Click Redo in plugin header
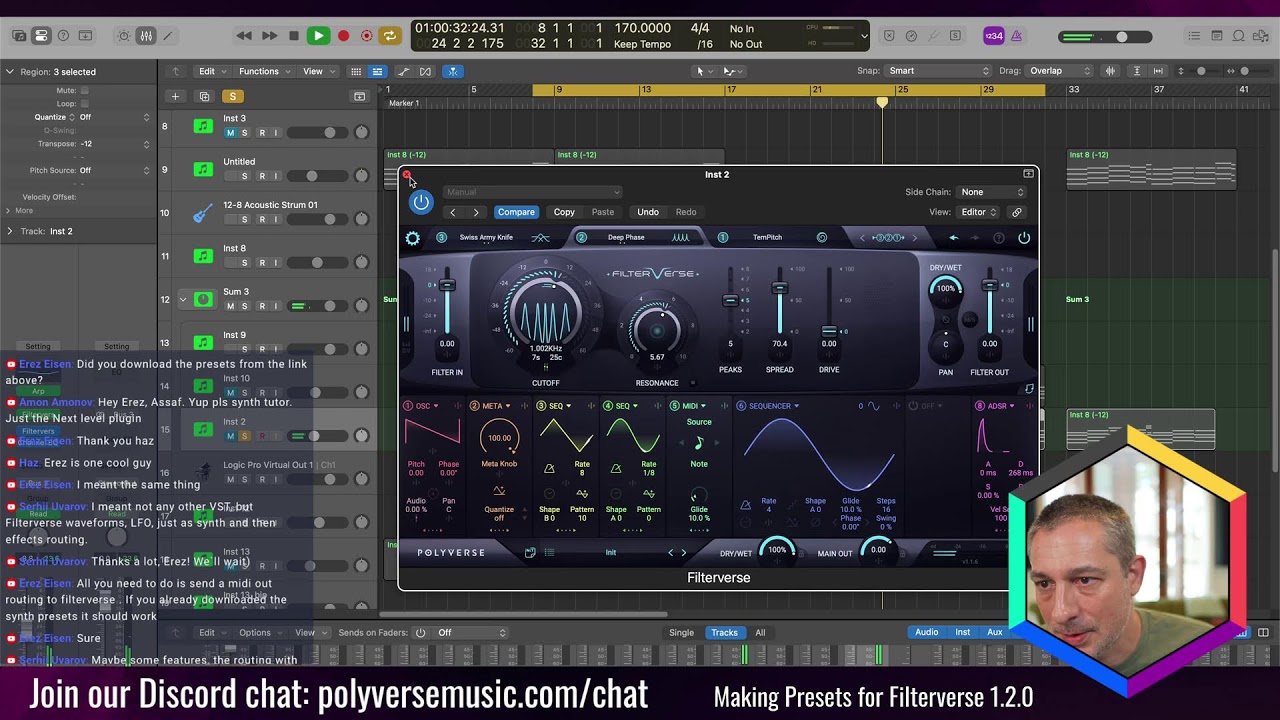This screenshot has width=1280, height=720. click(x=686, y=212)
